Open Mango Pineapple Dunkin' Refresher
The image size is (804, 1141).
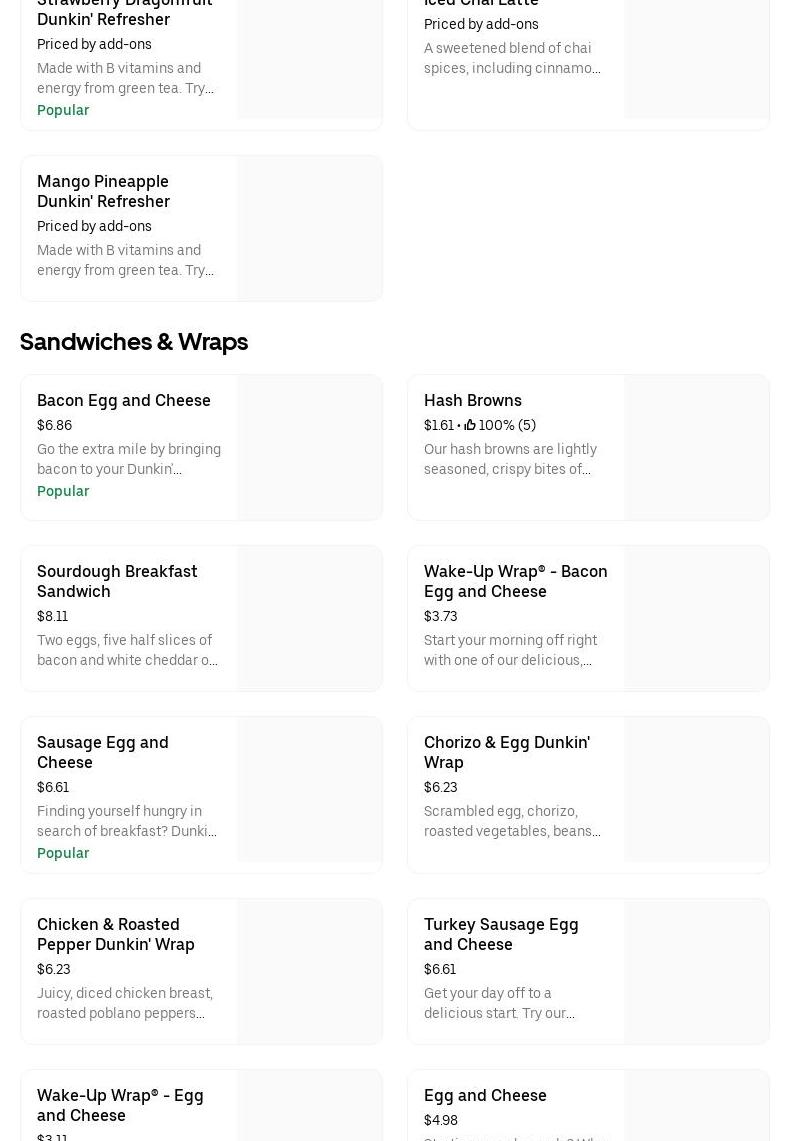(x=103, y=191)
